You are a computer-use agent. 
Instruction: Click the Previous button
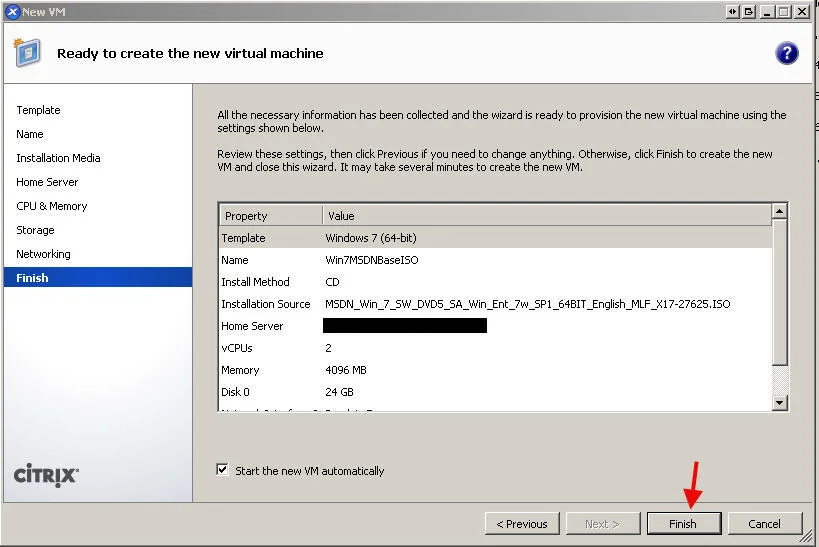[x=522, y=523]
